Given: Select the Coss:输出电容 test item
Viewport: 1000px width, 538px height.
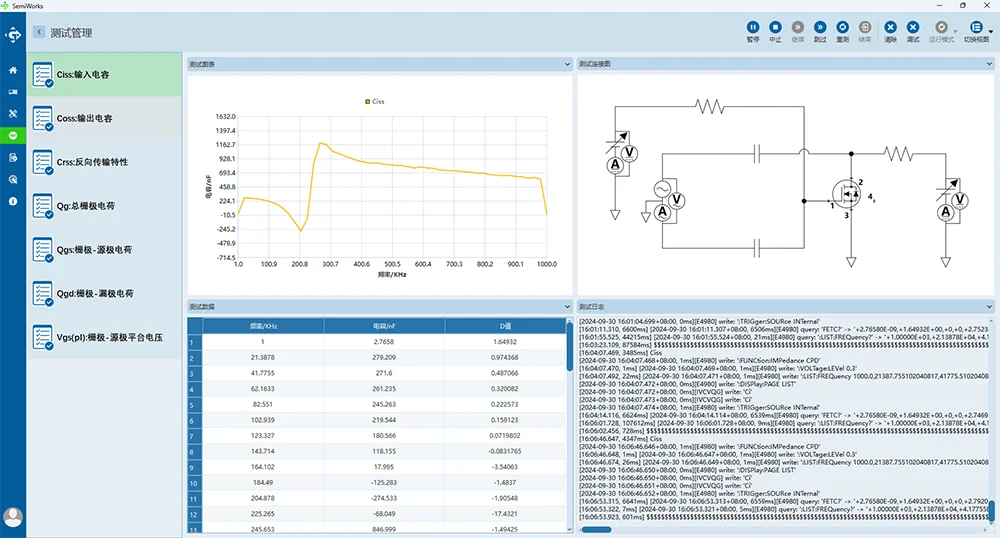Looking at the screenshot, I should [x=84, y=118].
